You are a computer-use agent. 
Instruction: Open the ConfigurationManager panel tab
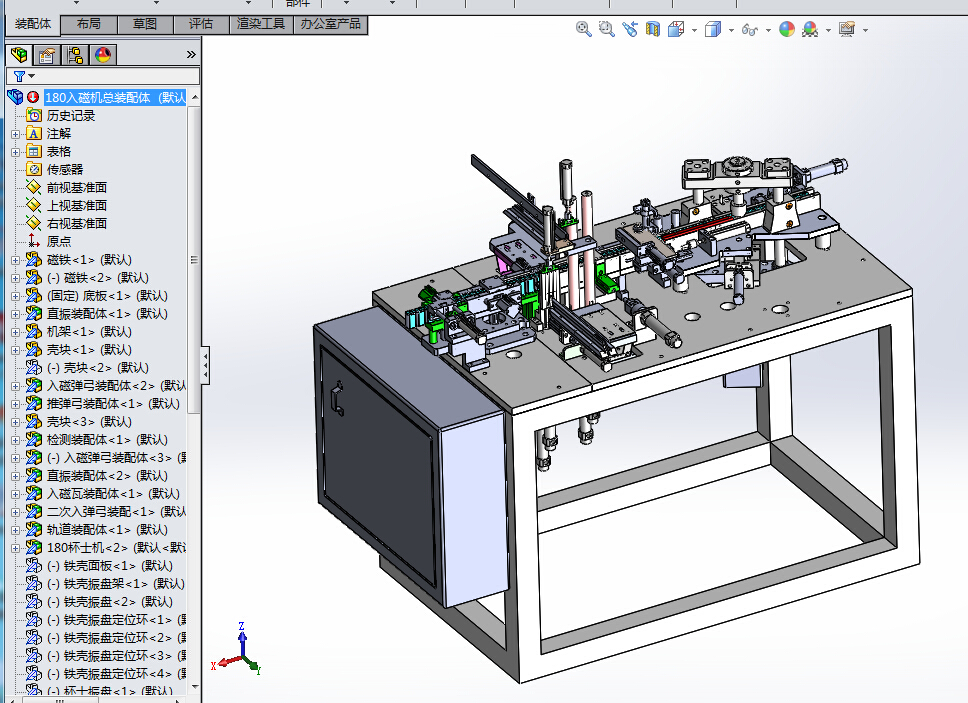75,55
